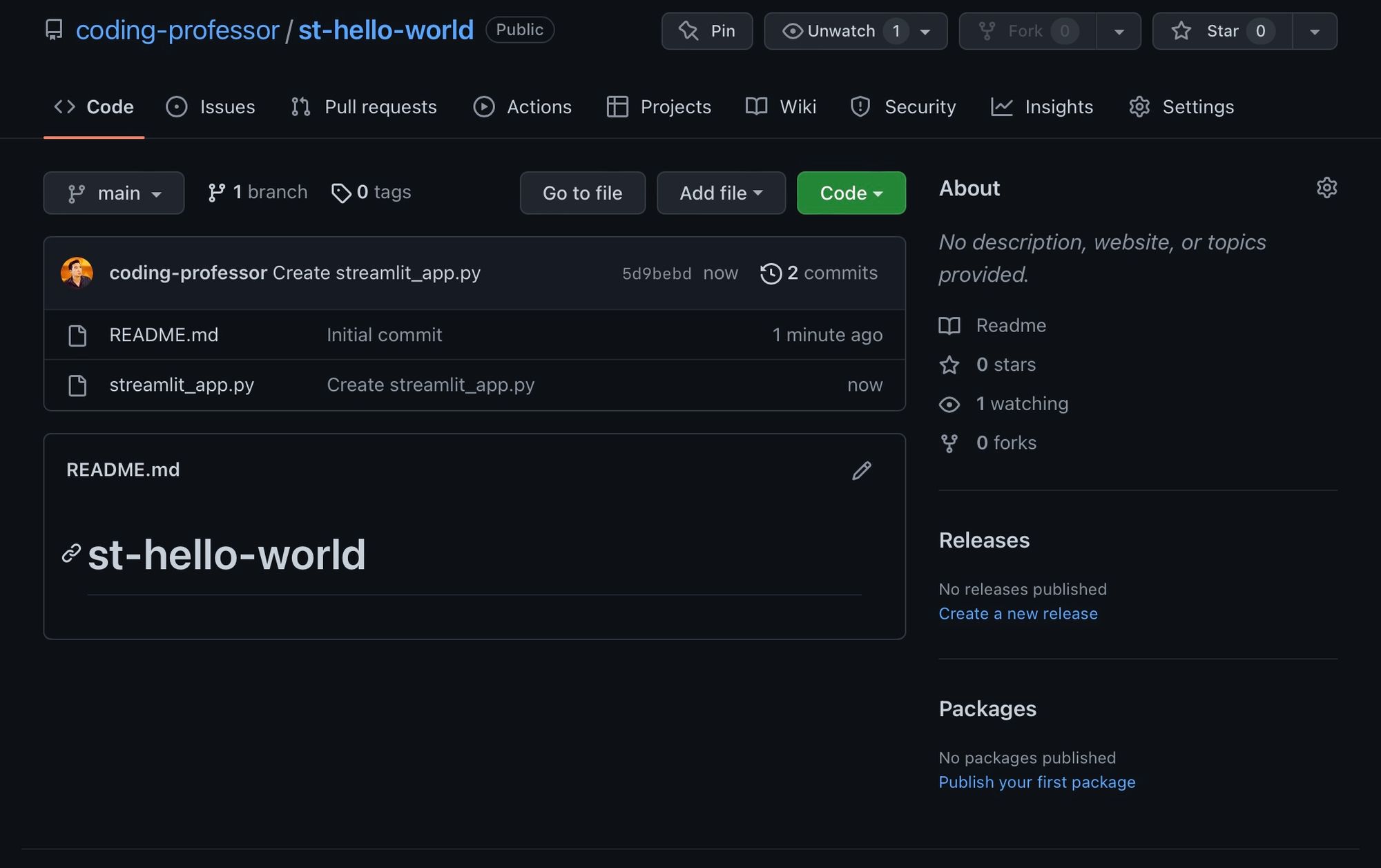This screenshot has width=1381, height=868.
Task: Click the commit history clock icon
Action: (x=771, y=273)
